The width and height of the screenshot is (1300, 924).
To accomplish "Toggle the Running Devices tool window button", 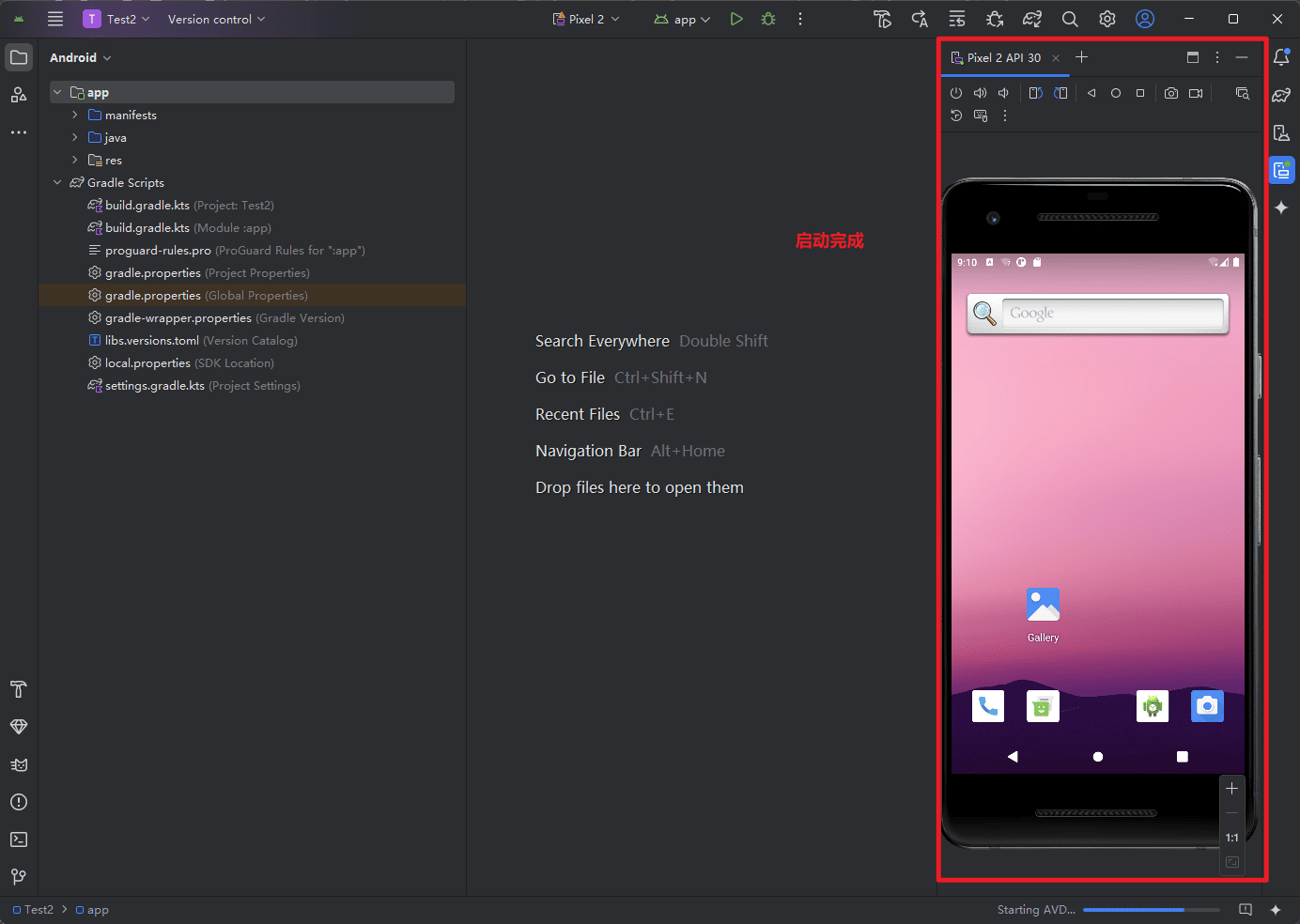I will click(x=1281, y=170).
